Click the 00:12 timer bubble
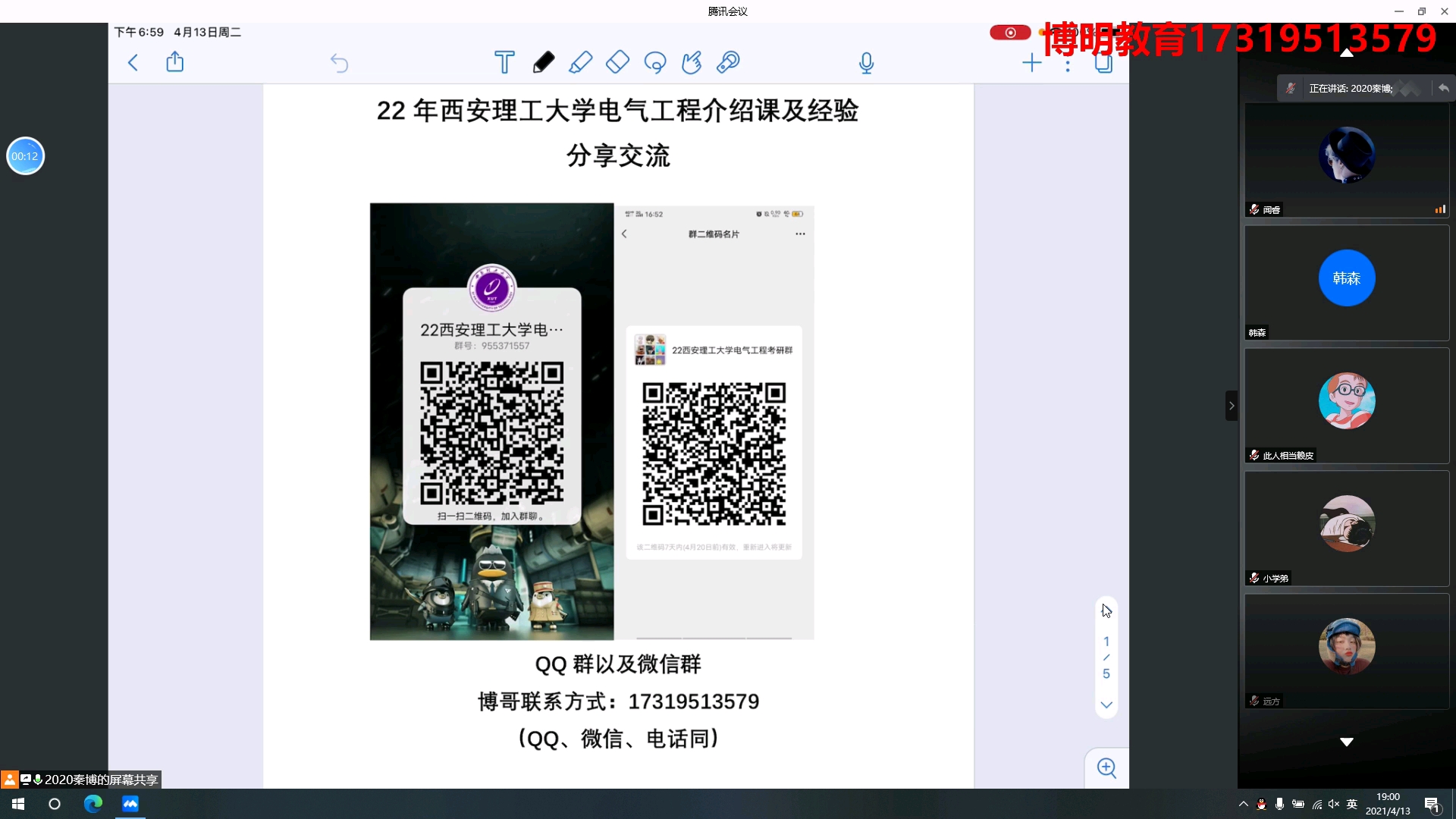The height and width of the screenshot is (819, 1456). (25, 156)
